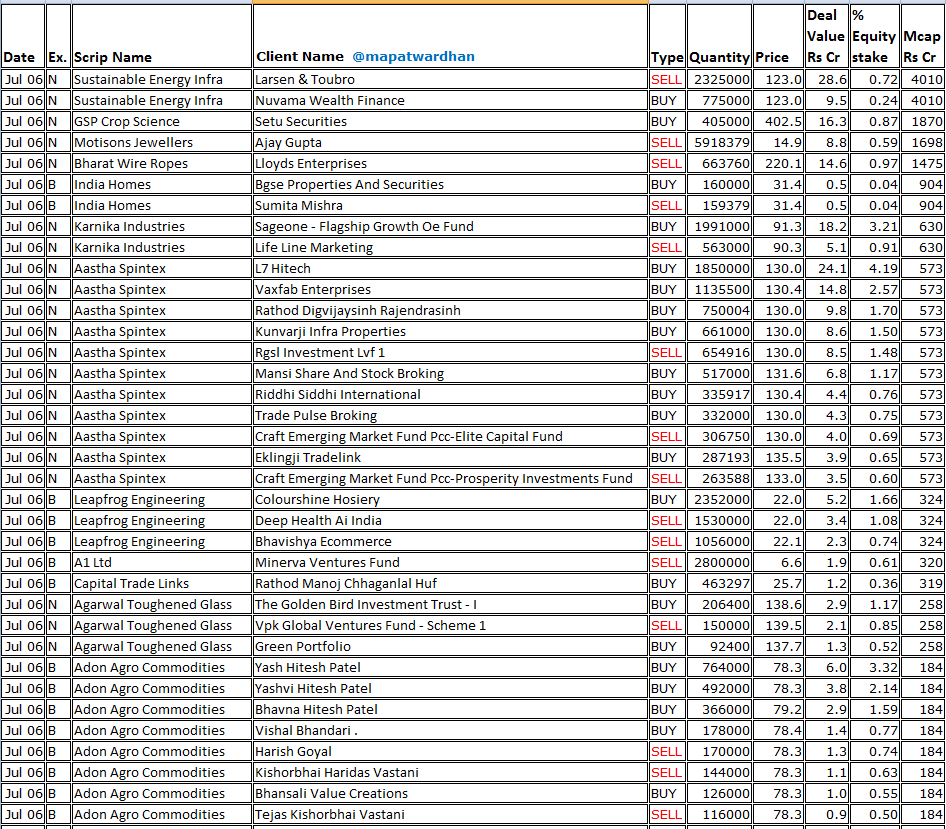Click Kishorbhai Haridas Vastani cell

[x=451, y=773]
